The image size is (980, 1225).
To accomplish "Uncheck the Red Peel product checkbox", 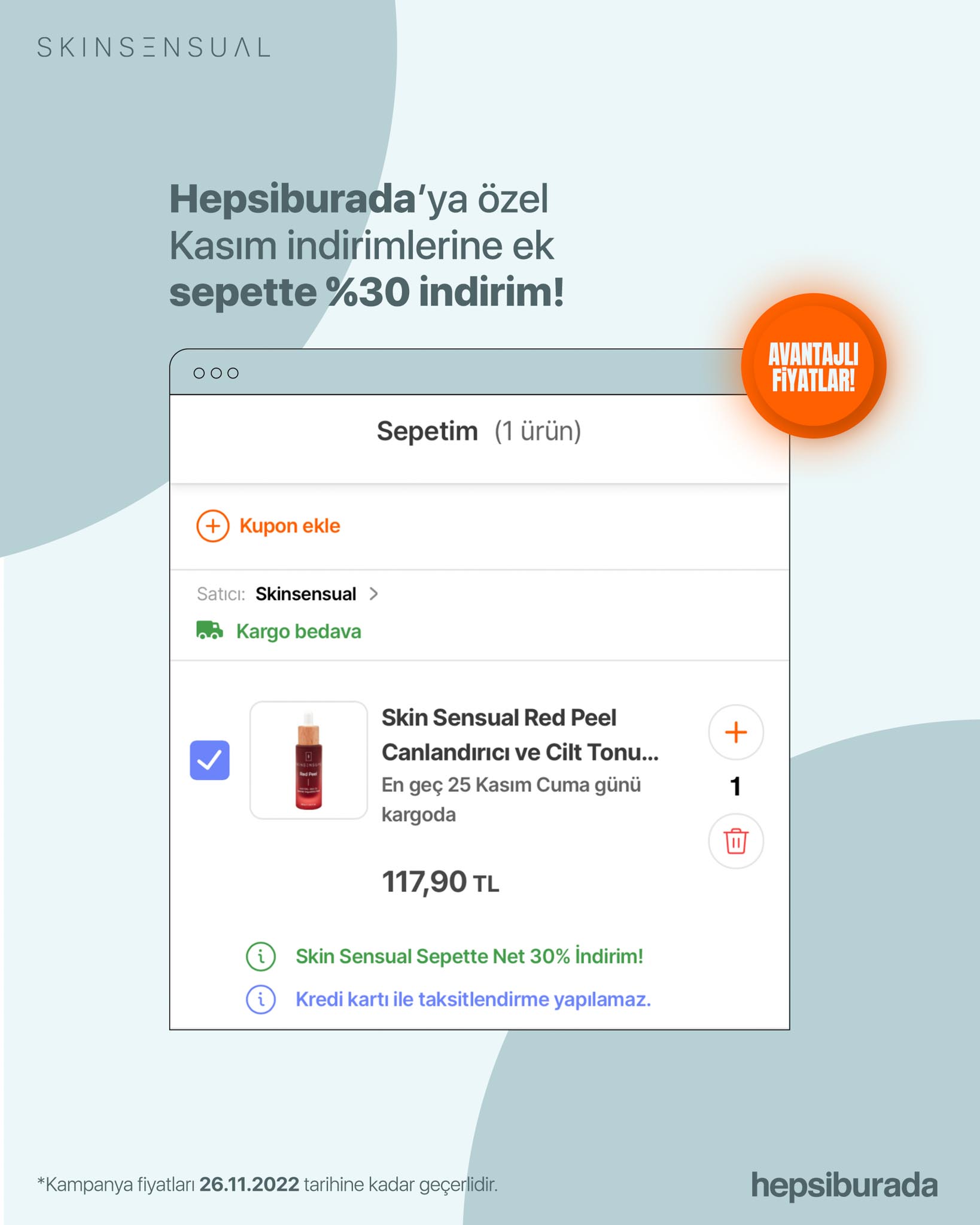I will tap(209, 760).
